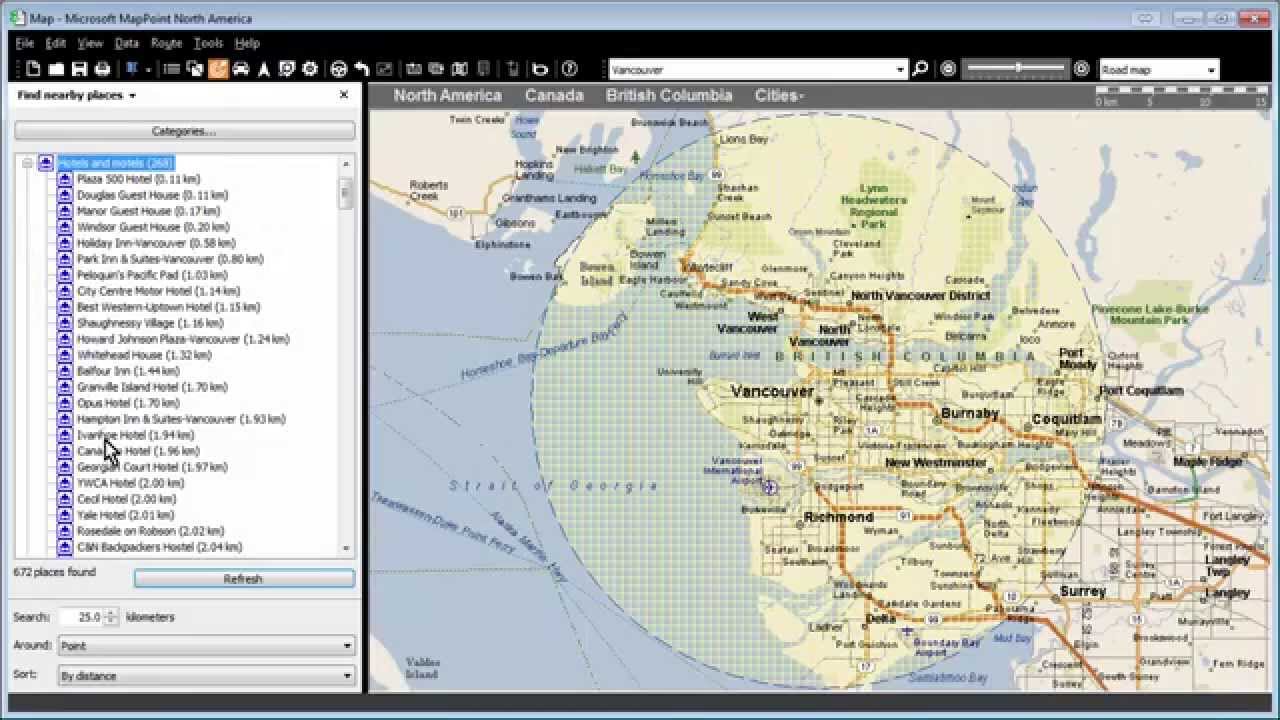Click the Undo curved arrow icon

click(362, 69)
